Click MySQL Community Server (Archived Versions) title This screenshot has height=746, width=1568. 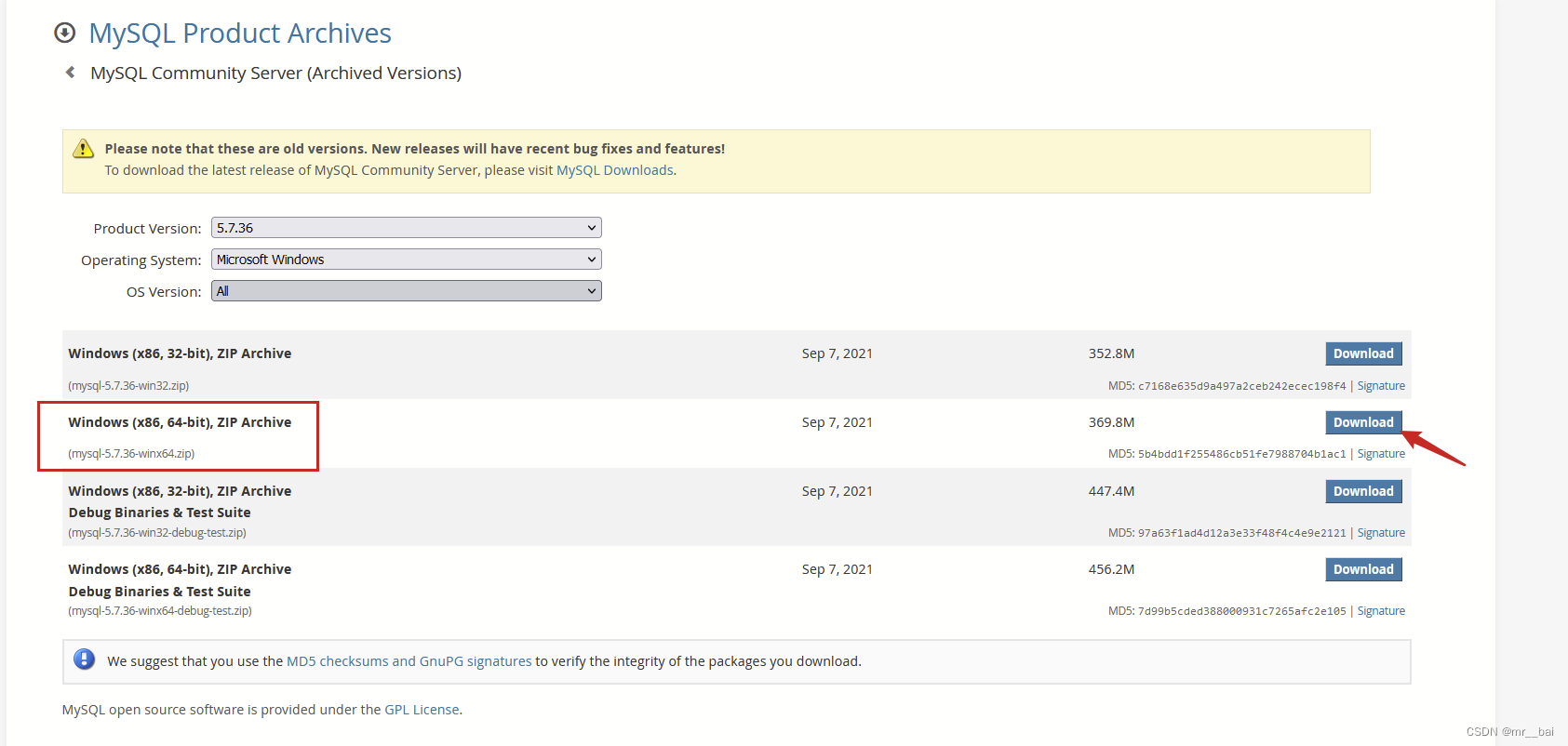coord(275,73)
